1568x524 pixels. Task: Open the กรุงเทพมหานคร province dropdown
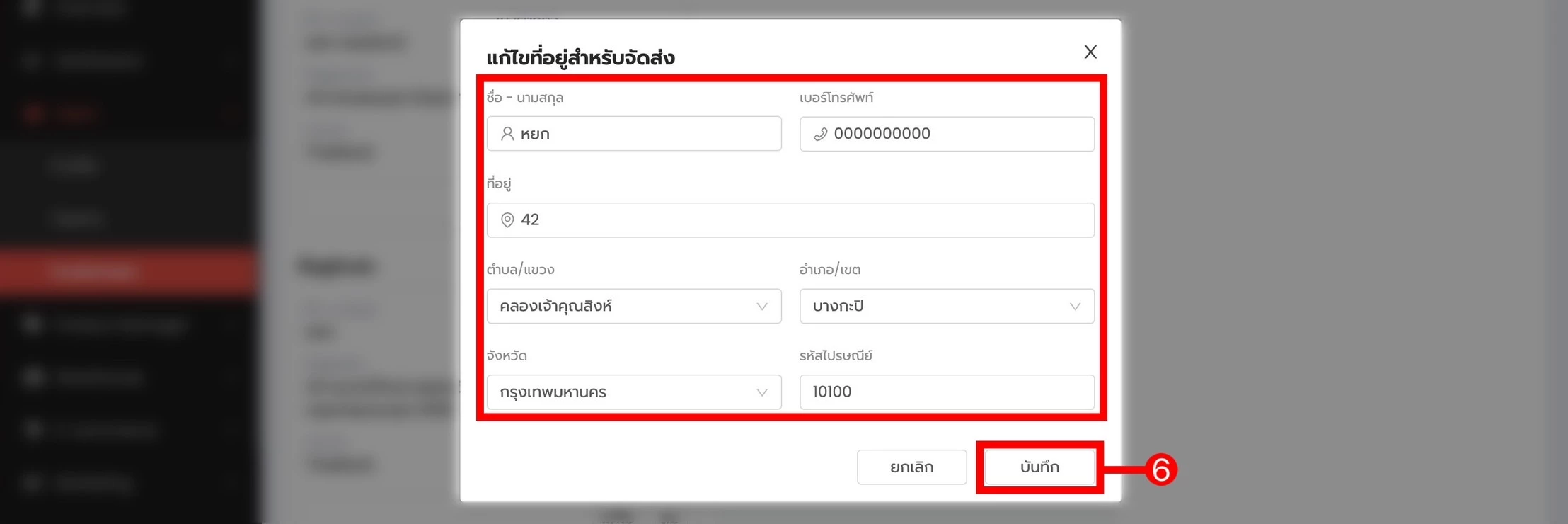click(634, 392)
